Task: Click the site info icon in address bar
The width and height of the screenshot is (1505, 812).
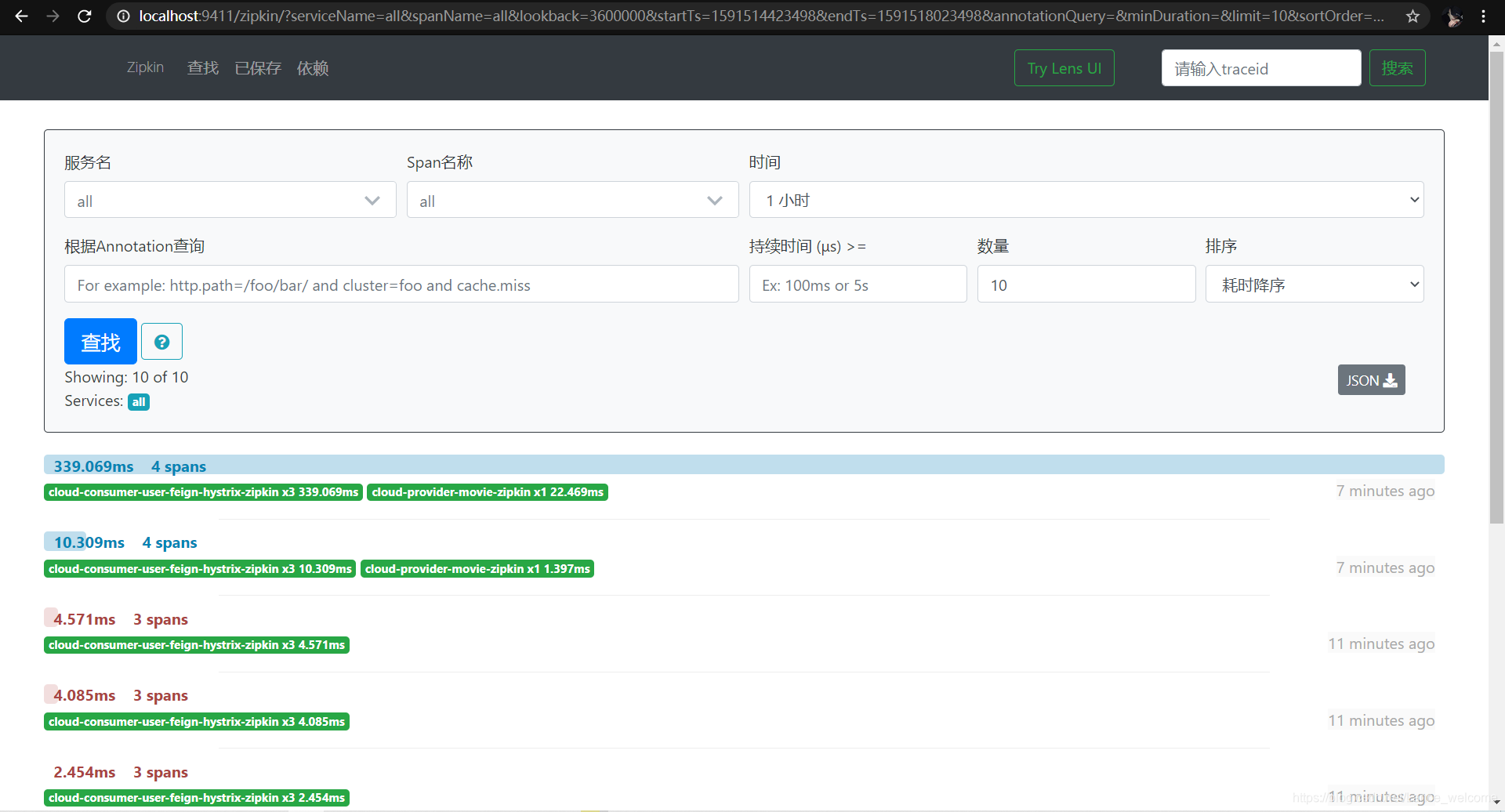Action: coord(123,16)
